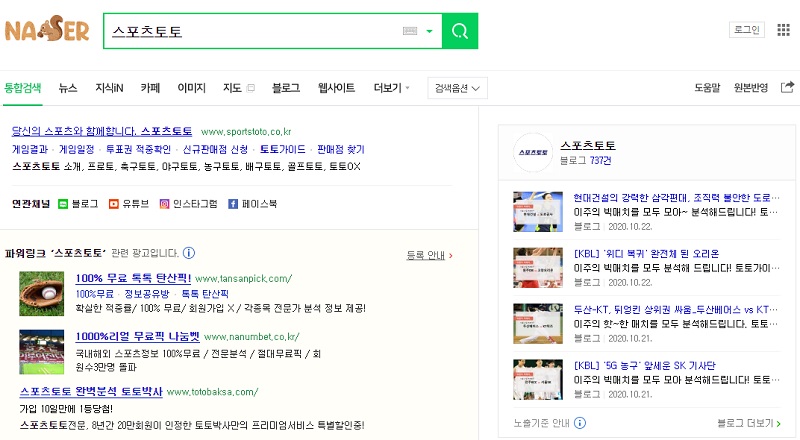The height and width of the screenshot is (440, 800).
Task: Open the on-screen keyboard icon in search box
Action: [x=410, y=31]
